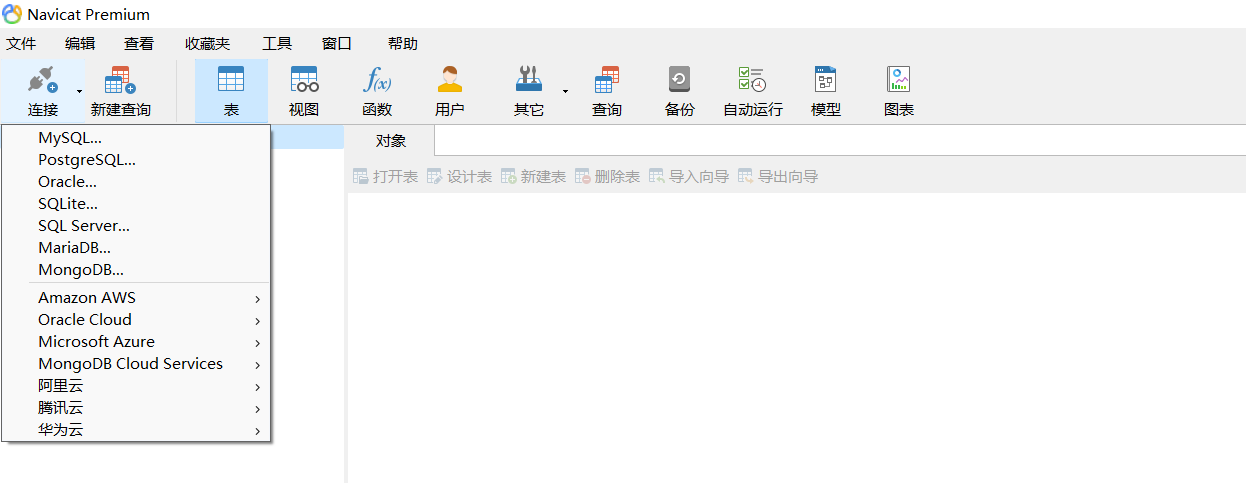Click the 打开表 (Open Table) button
This screenshot has height=483, width=1246.
(x=386, y=177)
